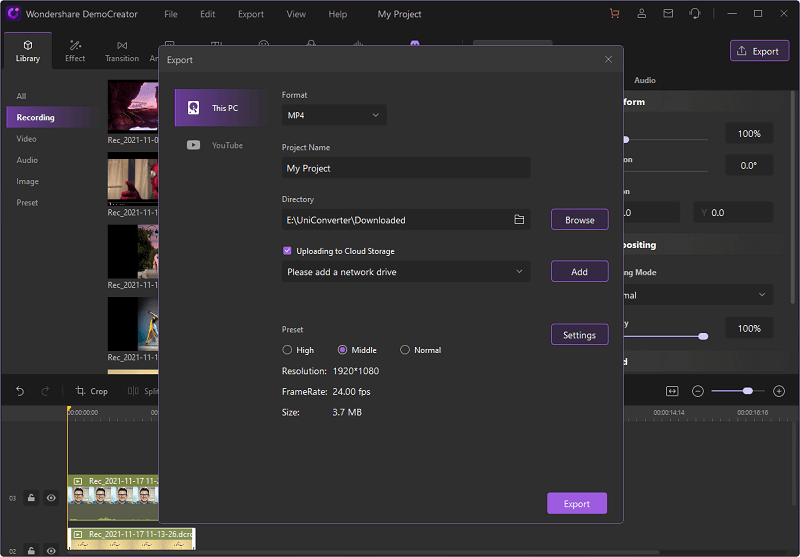
Task: Open the Effect tab
Action: 75,52
